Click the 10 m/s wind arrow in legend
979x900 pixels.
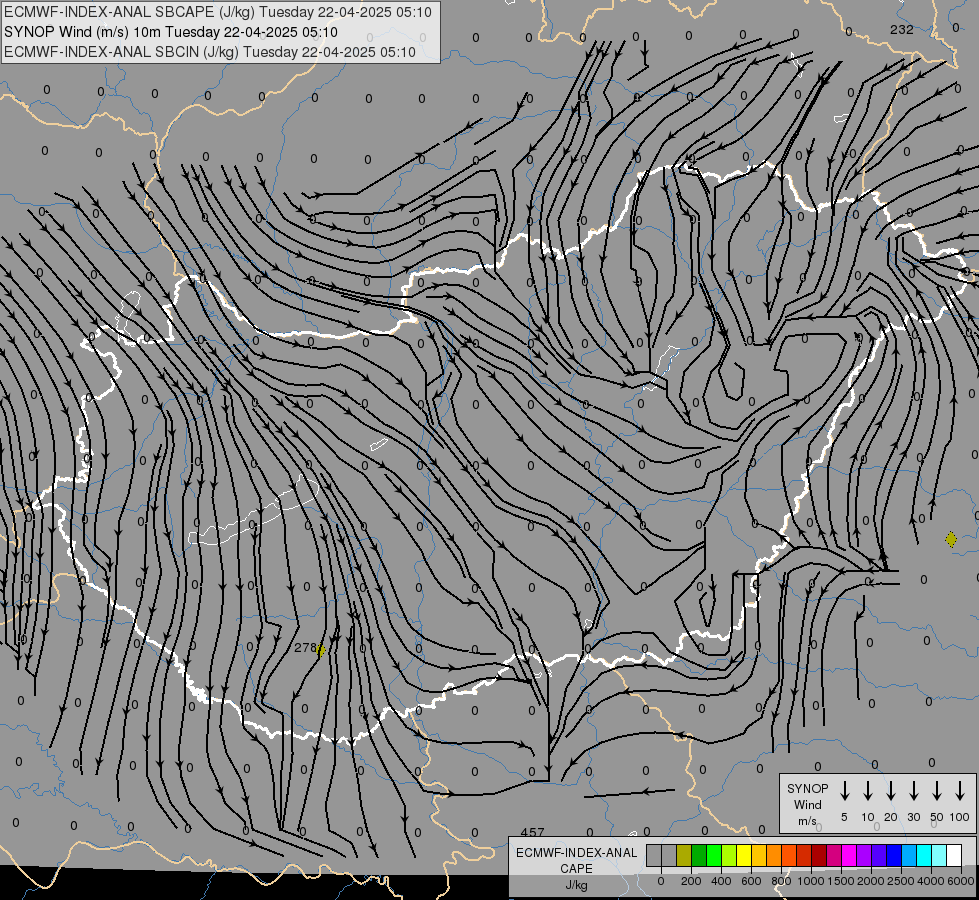tap(867, 791)
